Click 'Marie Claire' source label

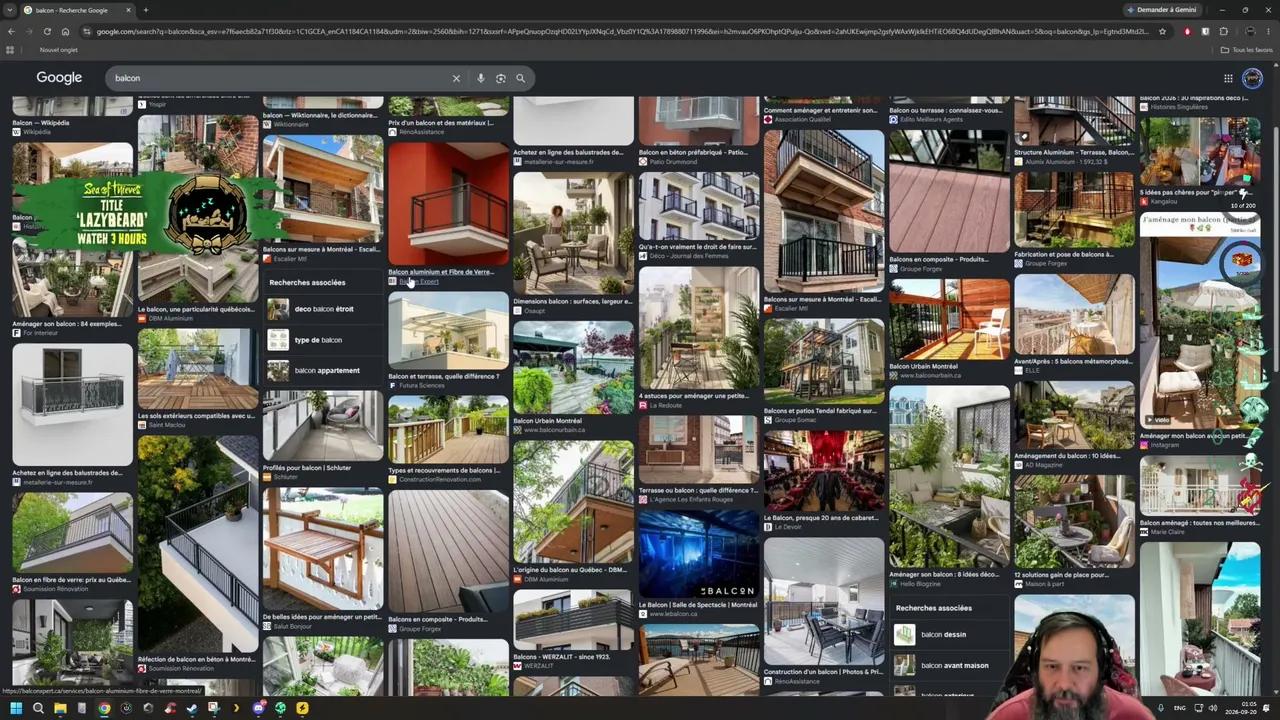1167,532
